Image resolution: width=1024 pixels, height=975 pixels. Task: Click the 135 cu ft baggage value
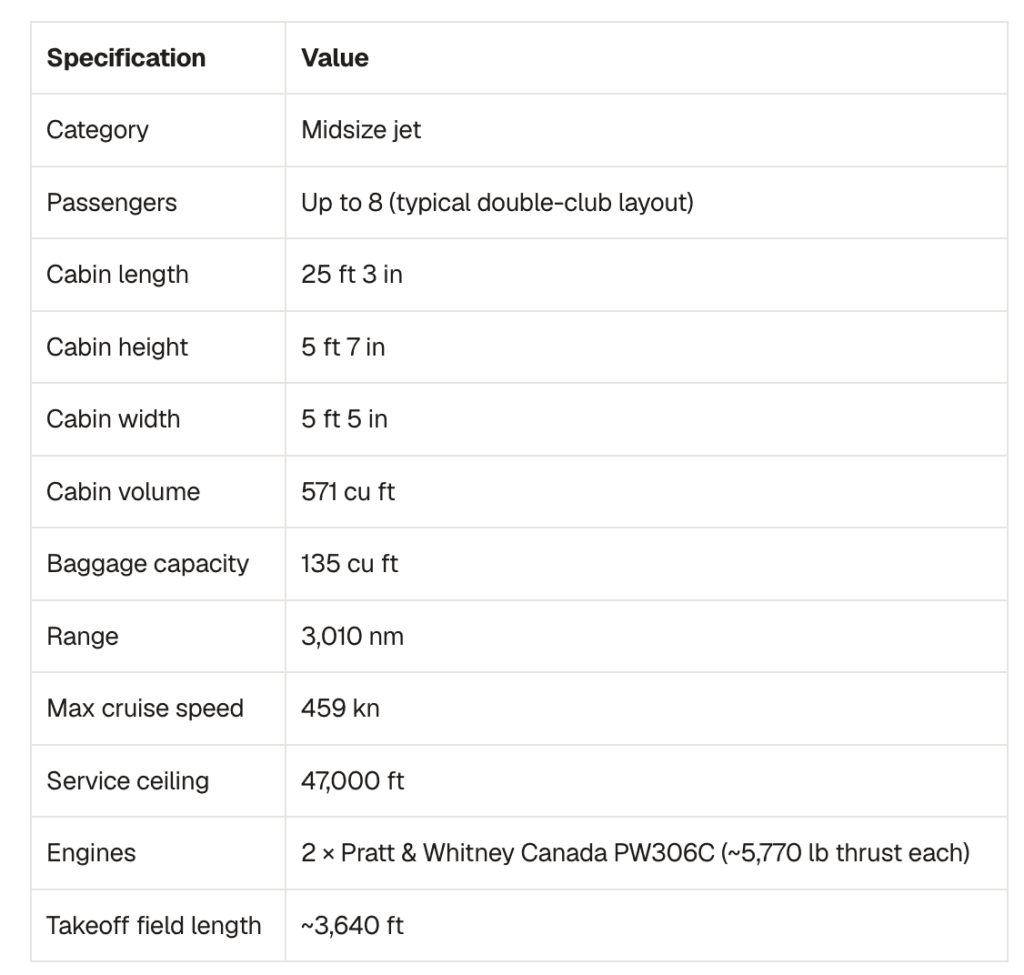point(349,564)
